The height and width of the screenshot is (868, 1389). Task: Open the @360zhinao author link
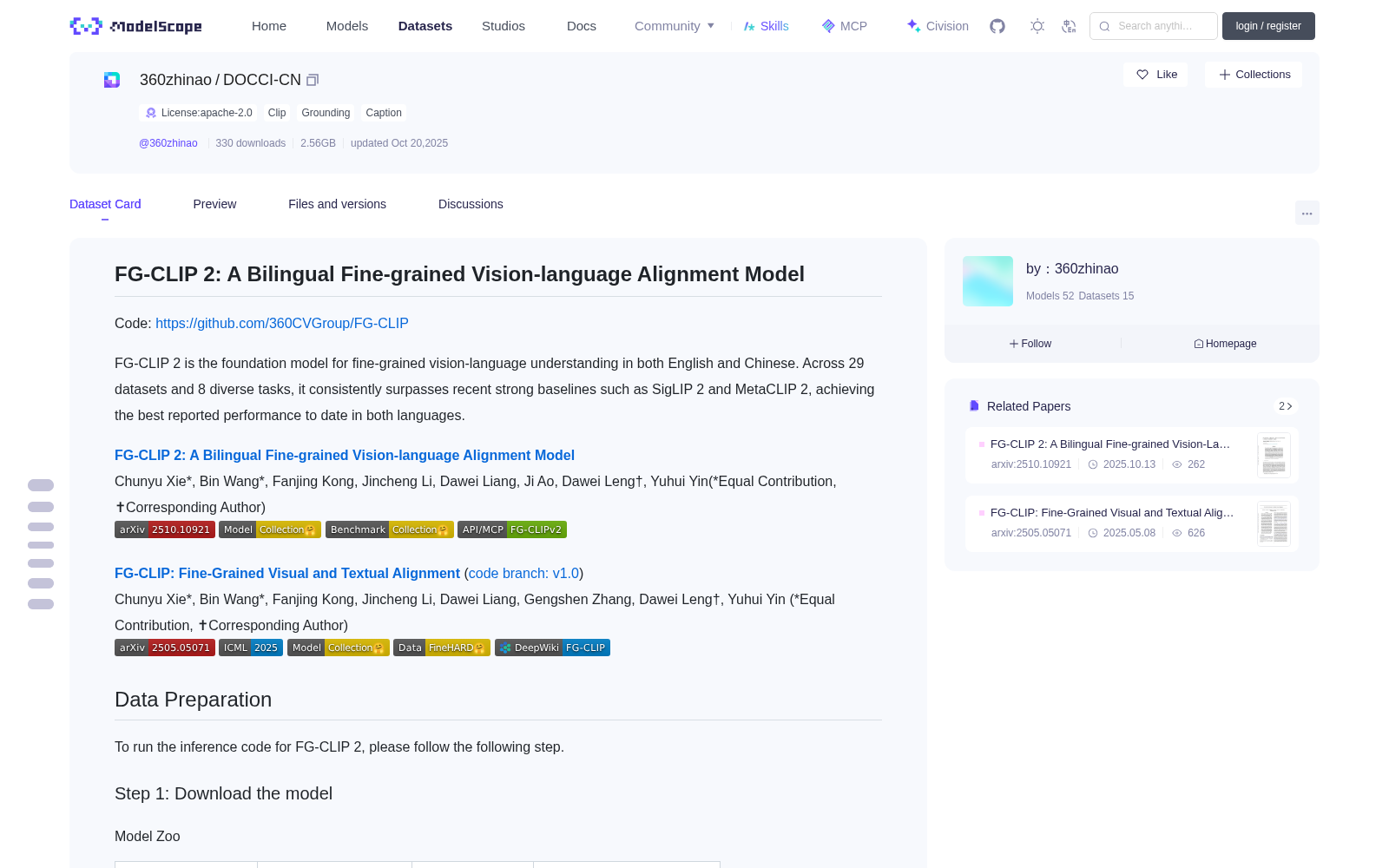[x=168, y=143]
